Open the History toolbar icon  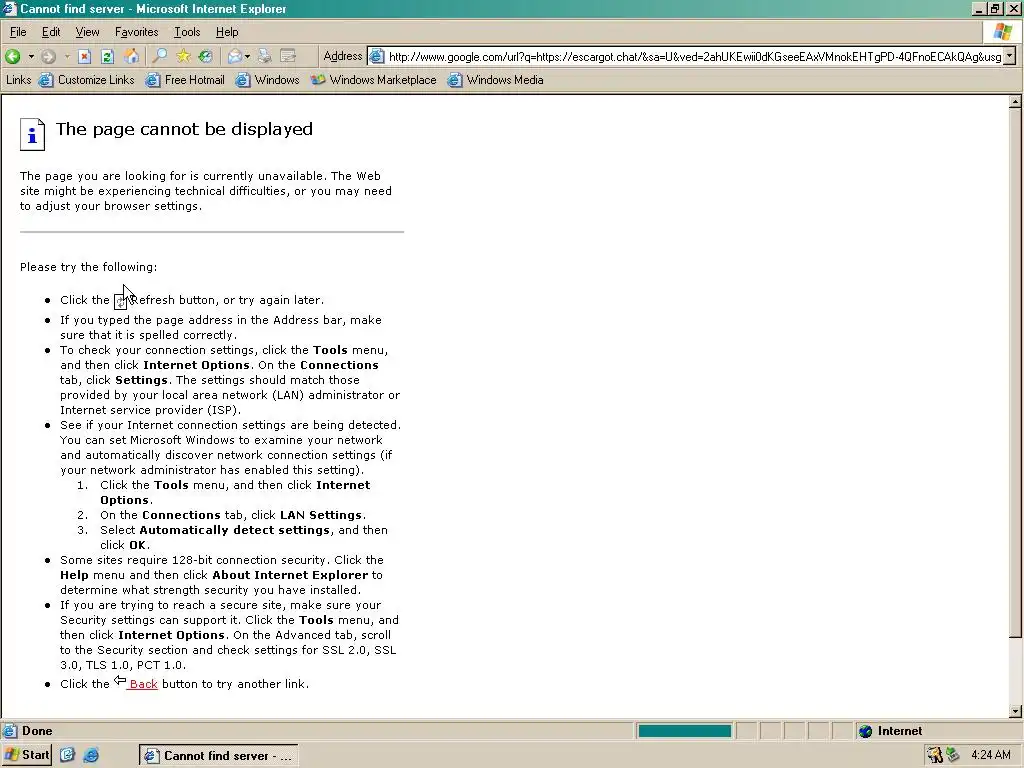(206, 56)
